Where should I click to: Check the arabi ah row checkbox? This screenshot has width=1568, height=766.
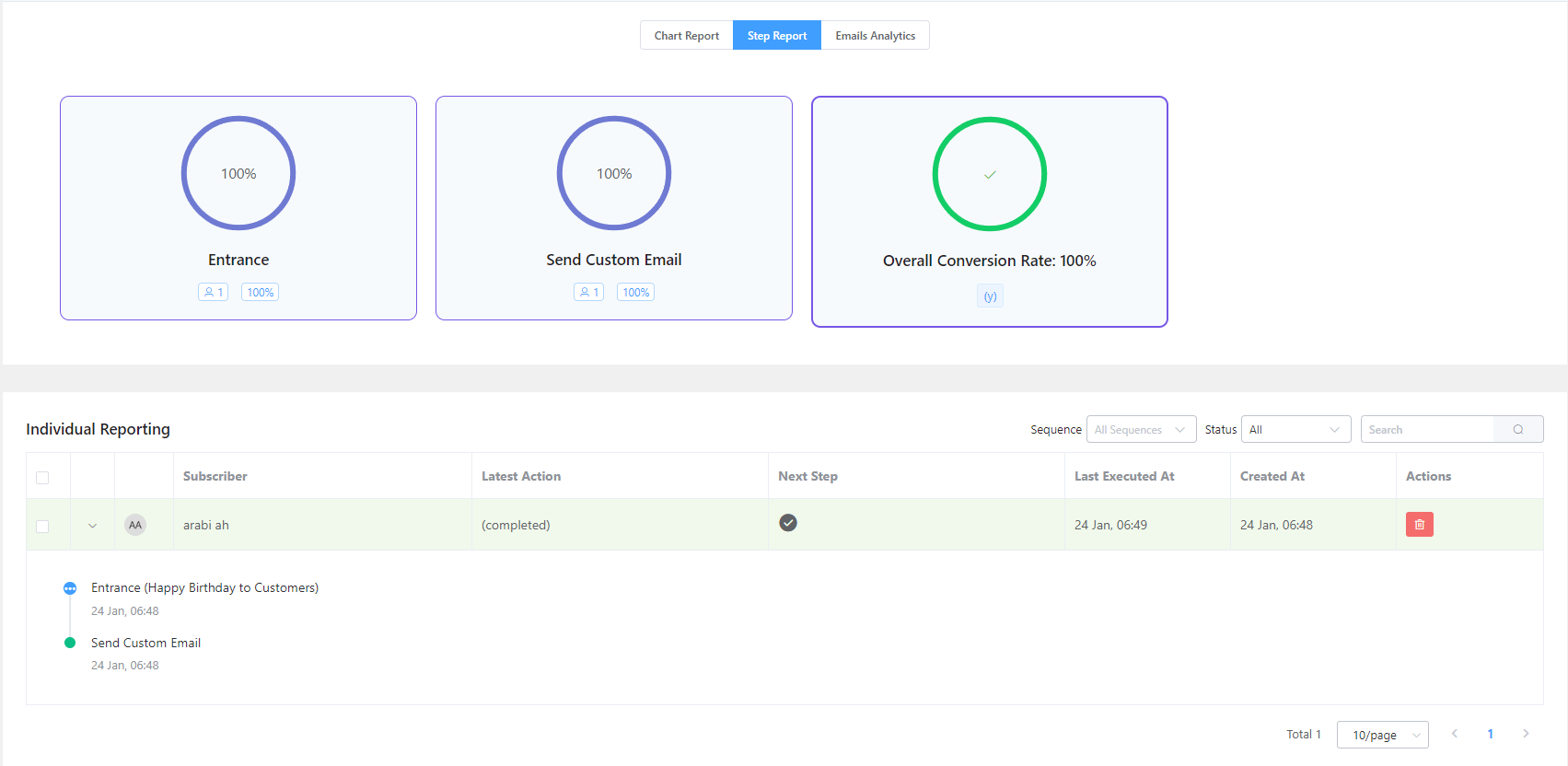coord(42,526)
